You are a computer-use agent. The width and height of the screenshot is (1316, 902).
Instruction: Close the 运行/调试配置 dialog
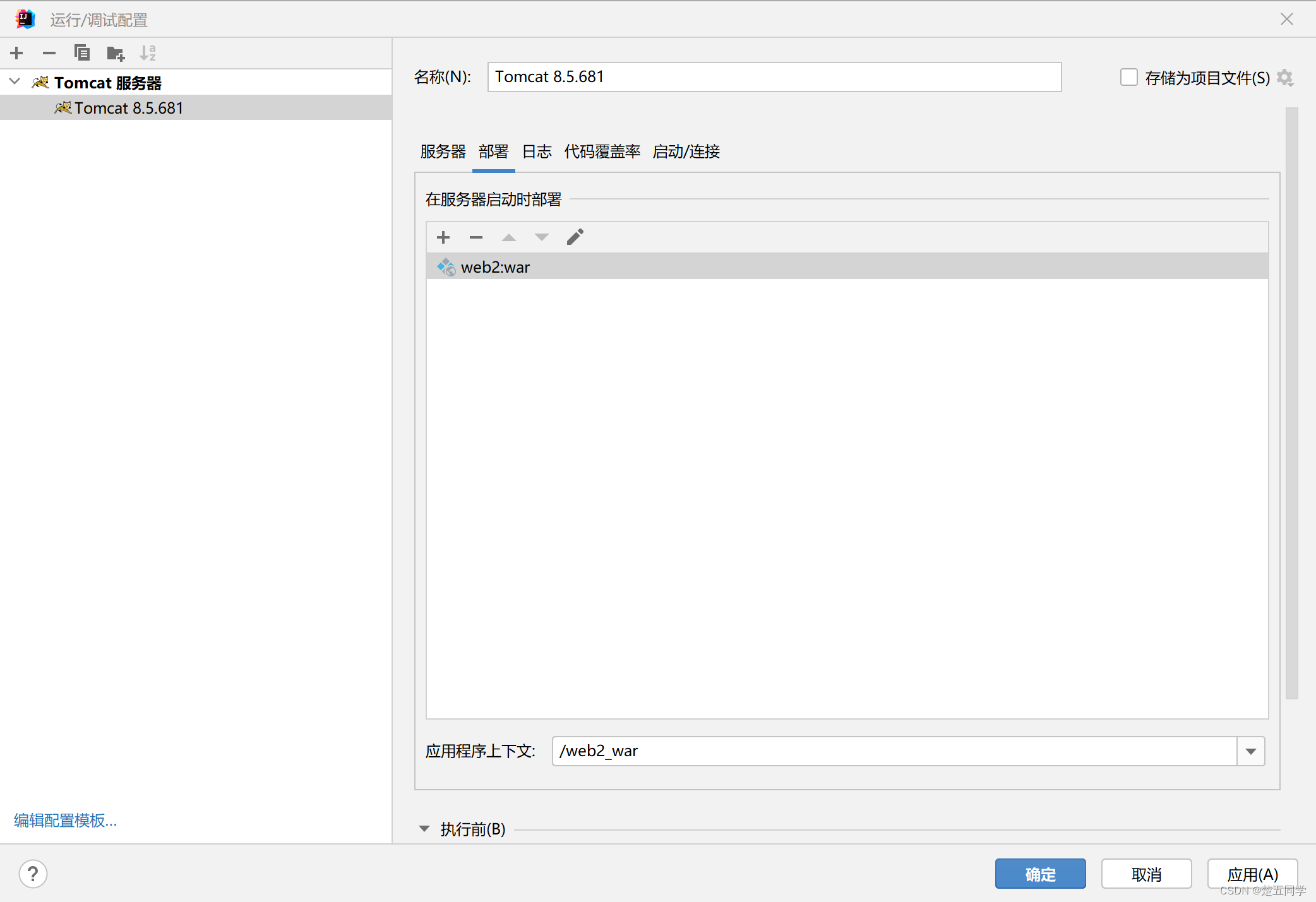[x=1287, y=19]
